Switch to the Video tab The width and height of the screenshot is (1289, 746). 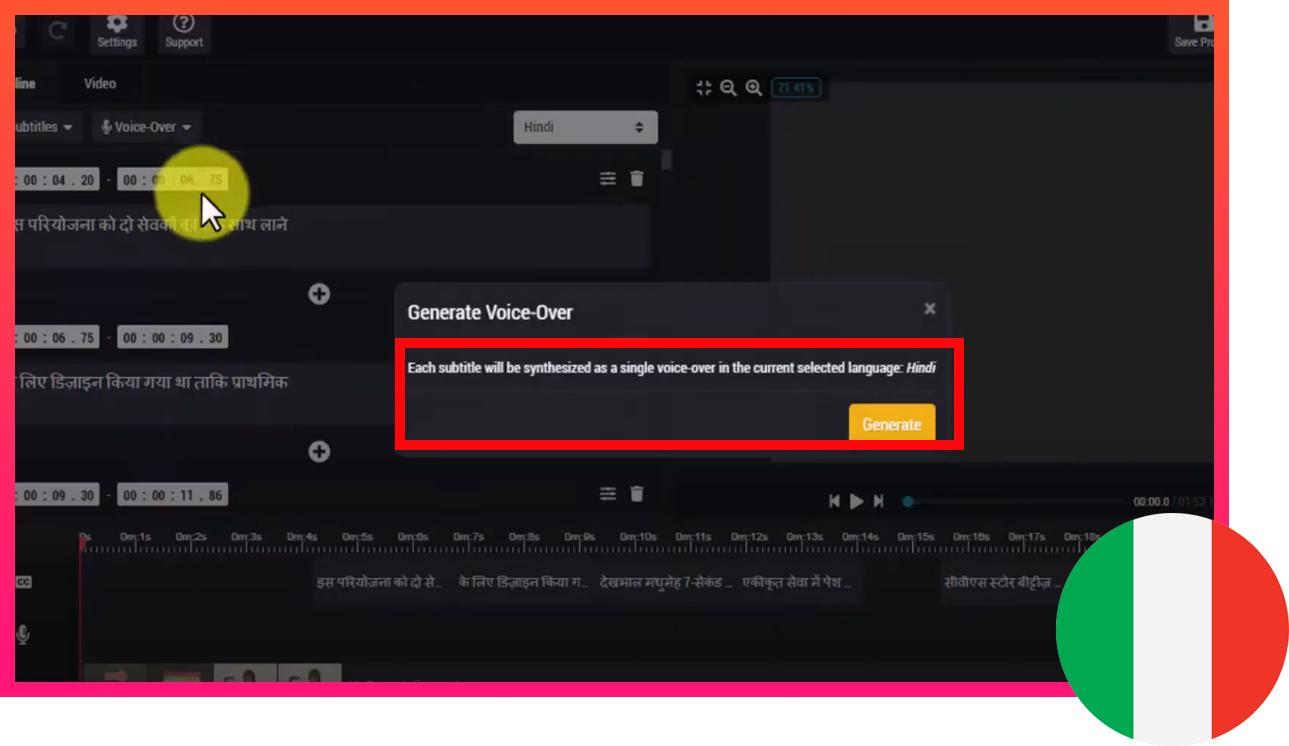coord(100,83)
